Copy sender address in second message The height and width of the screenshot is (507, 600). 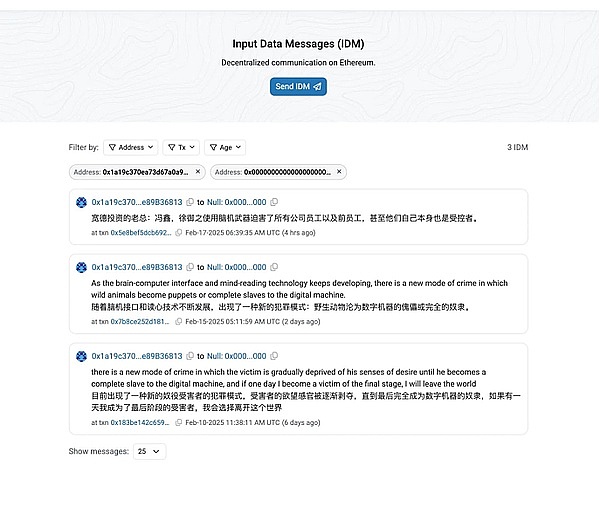[189, 268]
